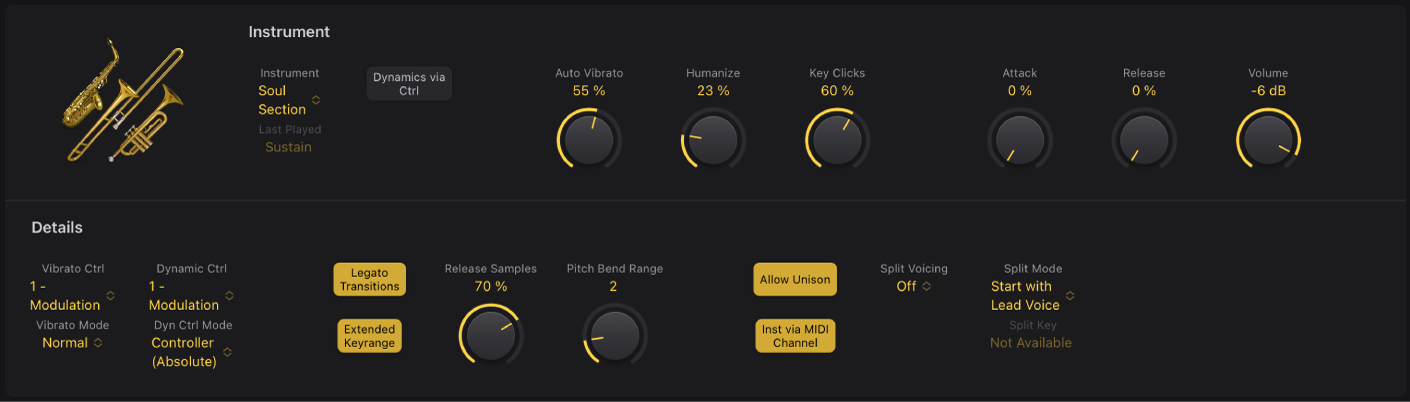This screenshot has height=402, width=1410.
Task: Click the Auto Vibrato knob
Action: coord(589,138)
